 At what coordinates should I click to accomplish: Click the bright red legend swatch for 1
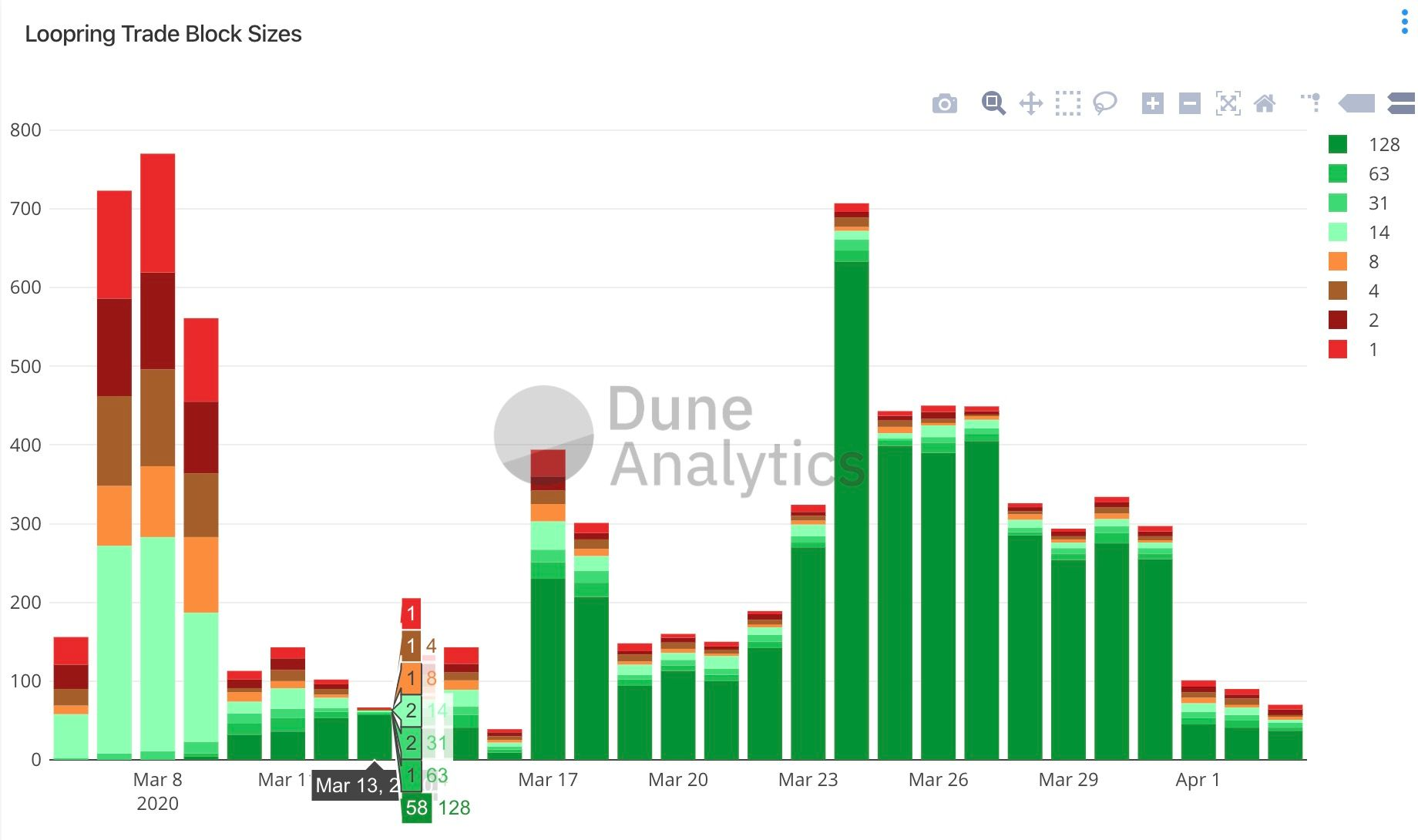coord(1338,350)
